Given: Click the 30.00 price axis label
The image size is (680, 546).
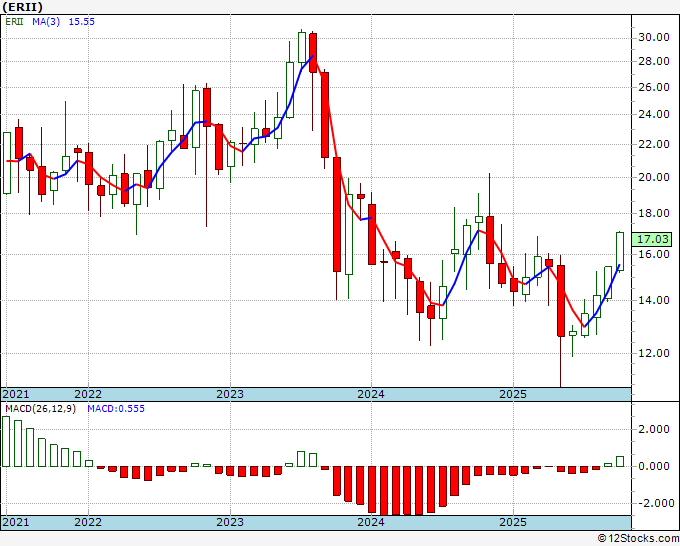Looking at the screenshot, I should [654, 37].
